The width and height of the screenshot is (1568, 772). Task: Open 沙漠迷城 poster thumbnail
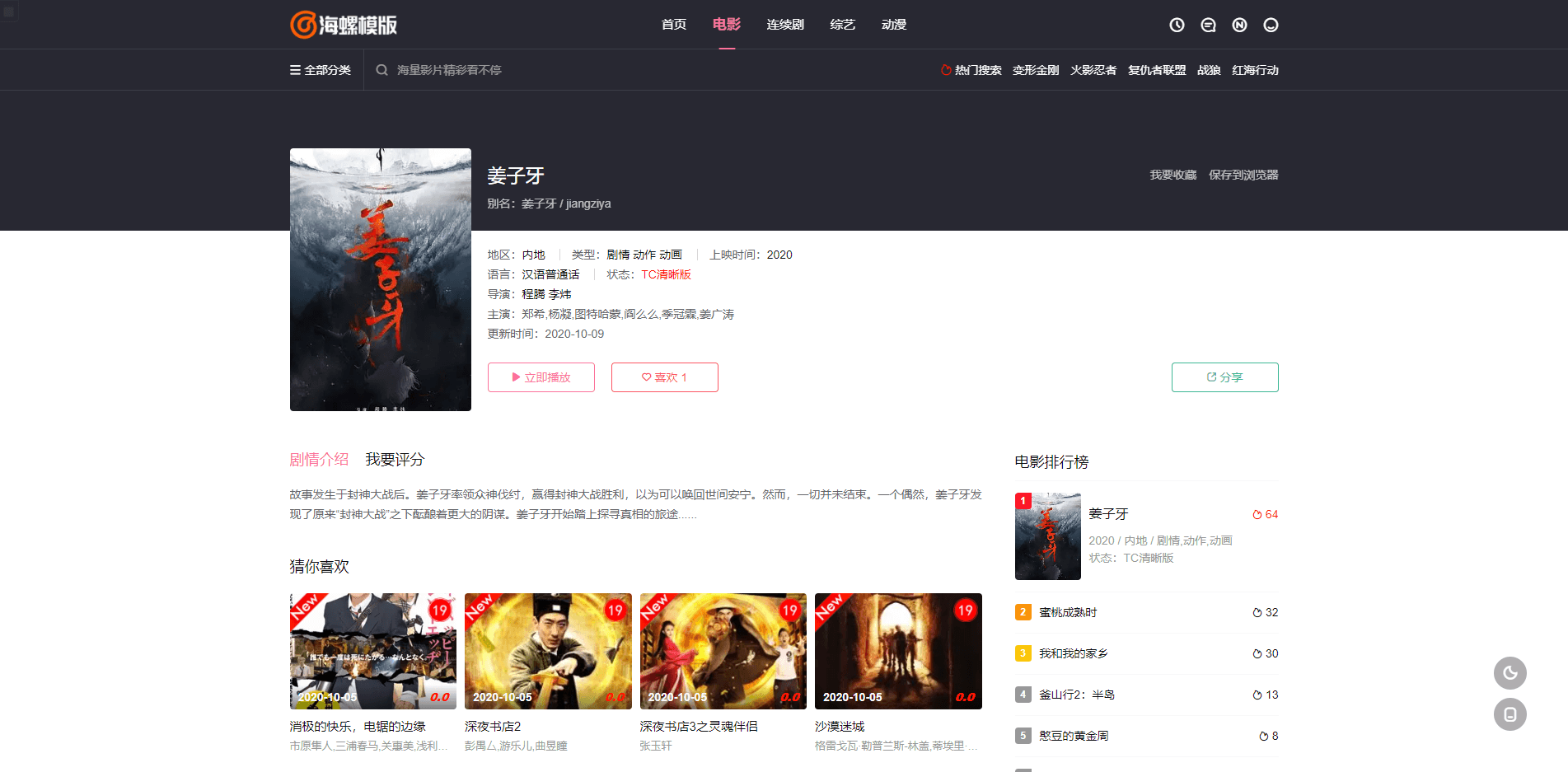[x=898, y=651]
